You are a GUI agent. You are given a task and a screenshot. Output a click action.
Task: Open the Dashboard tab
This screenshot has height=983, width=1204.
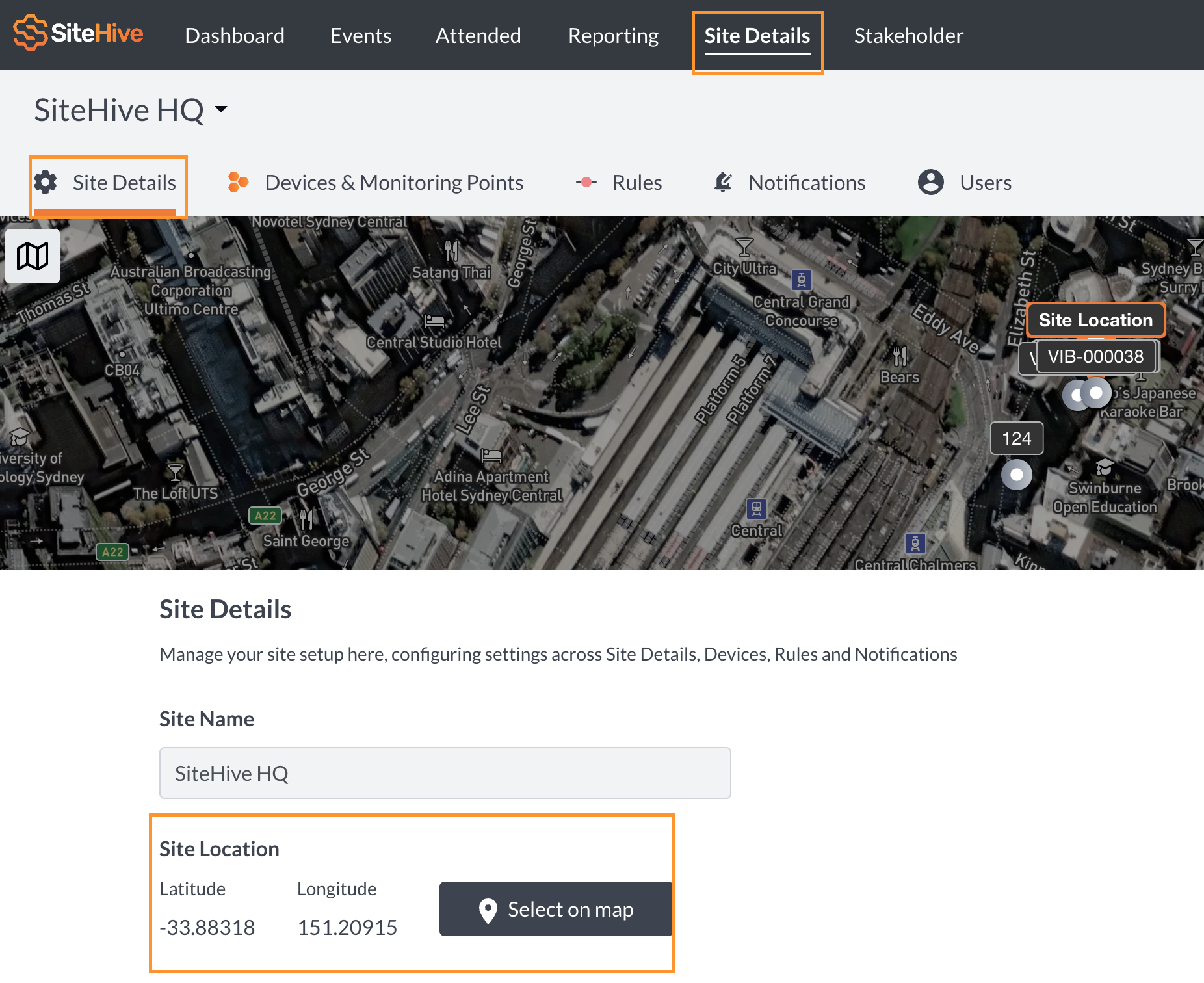235,36
